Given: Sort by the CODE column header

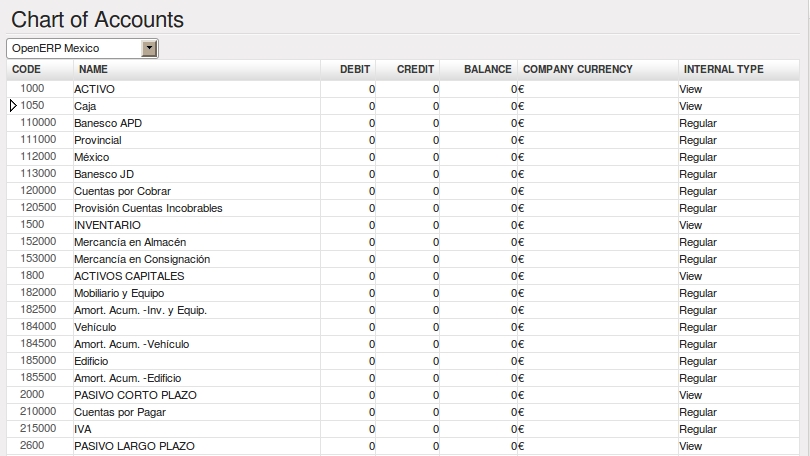Looking at the screenshot, I should (26, 69).
